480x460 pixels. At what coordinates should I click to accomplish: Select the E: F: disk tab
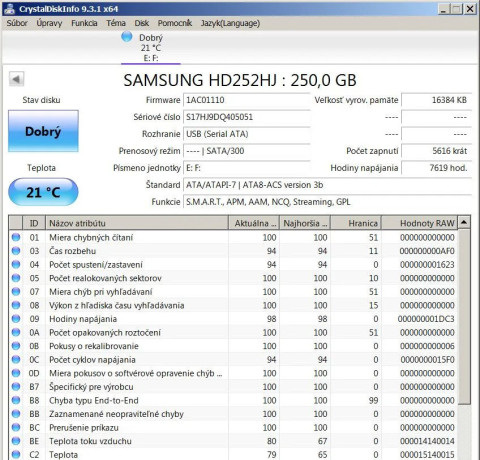point(151,47)
